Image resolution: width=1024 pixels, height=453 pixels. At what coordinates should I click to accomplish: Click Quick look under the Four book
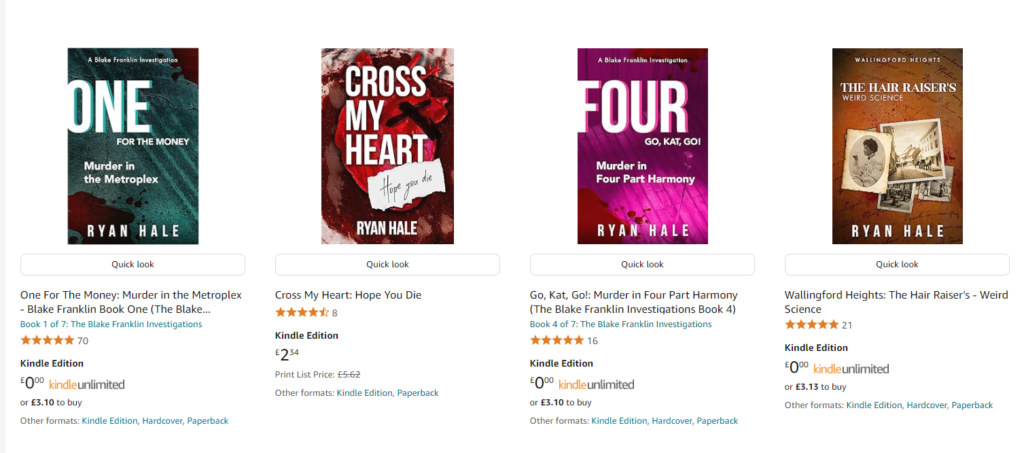click(642, 264)
